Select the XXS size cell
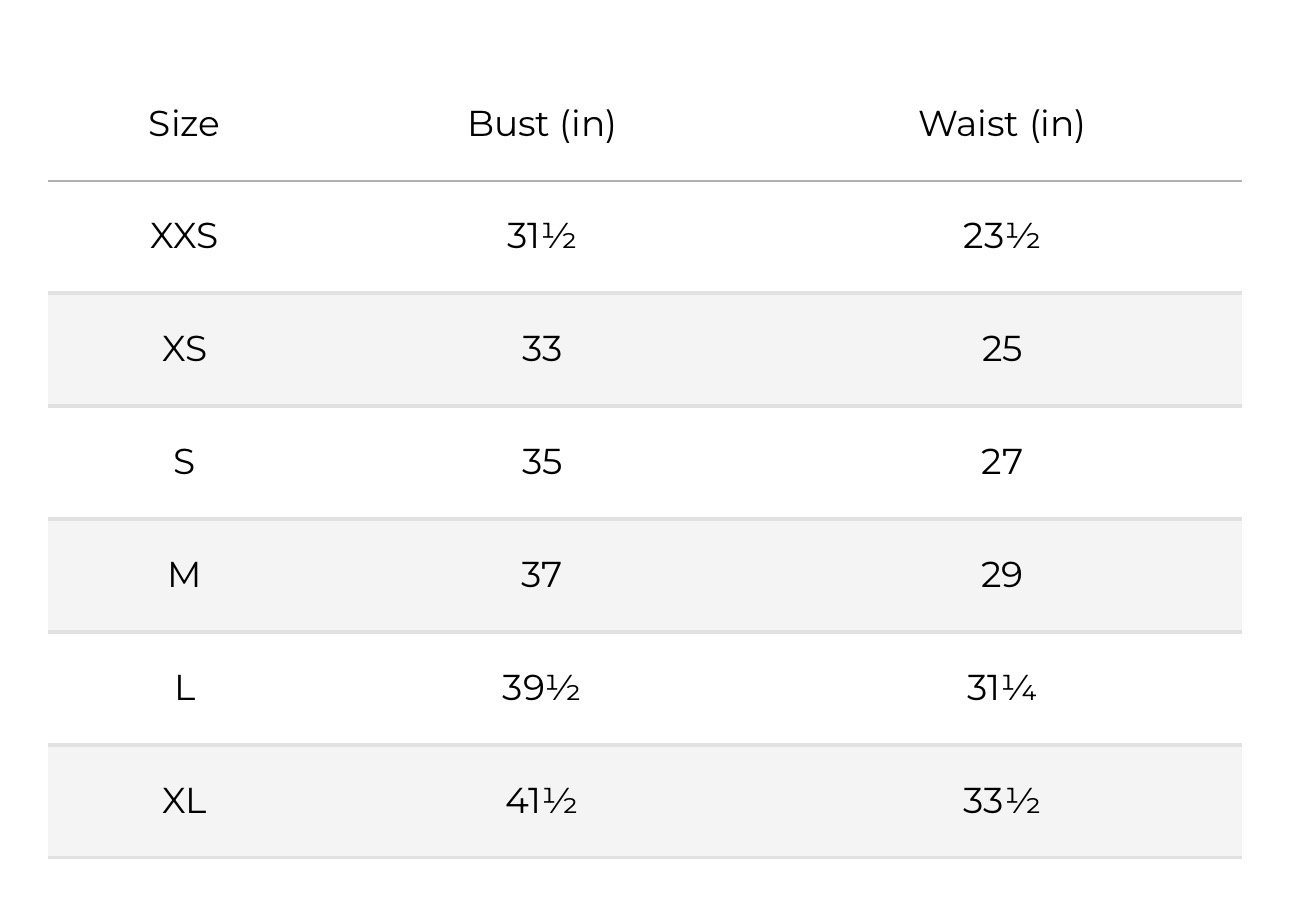1290x903 pixels. 184,237
